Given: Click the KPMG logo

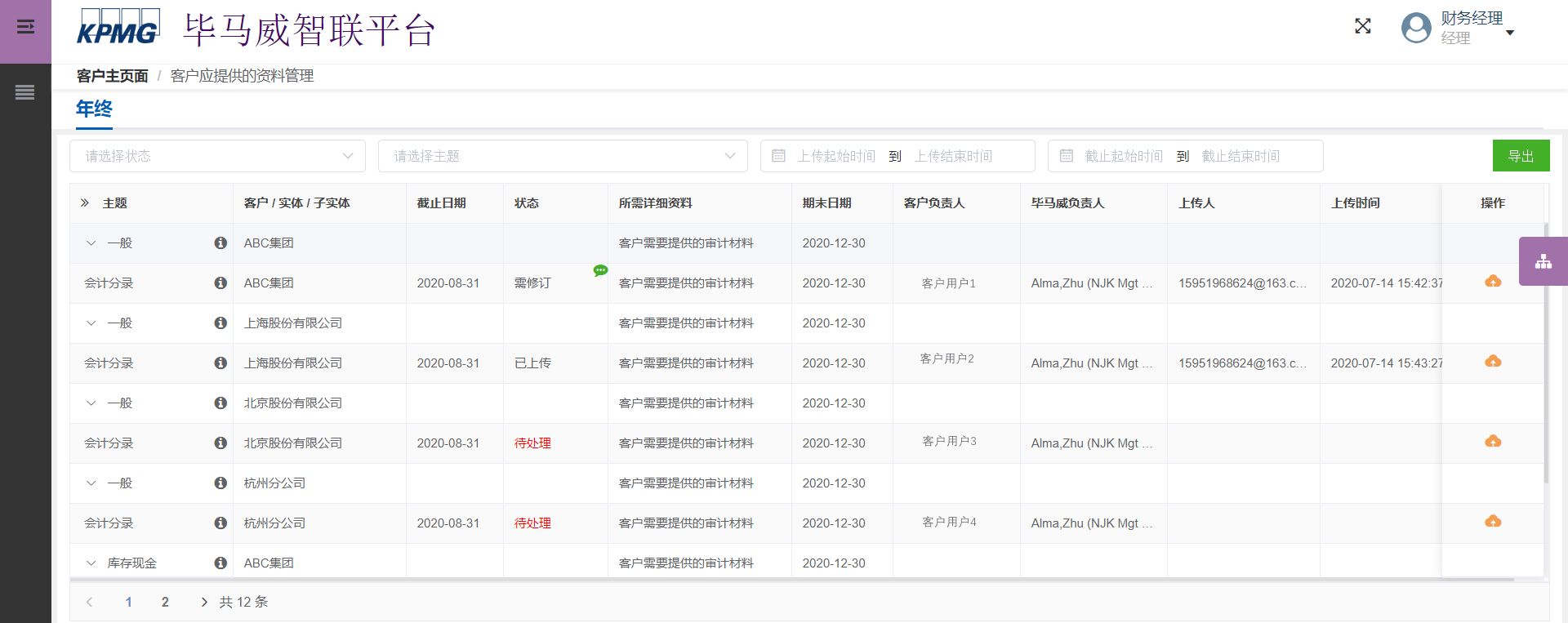Looking at the screenshot, I should (118, 27).
